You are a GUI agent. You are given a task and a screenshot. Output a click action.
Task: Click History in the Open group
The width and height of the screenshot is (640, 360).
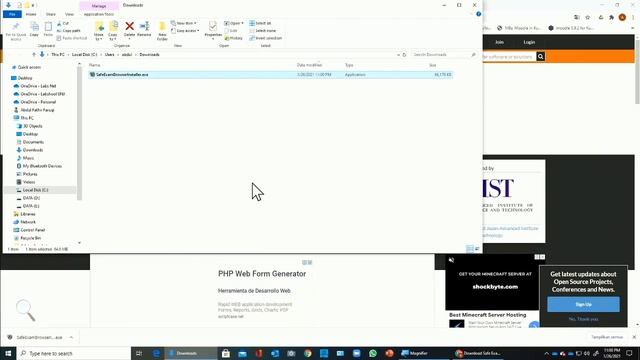pos(234,38)
